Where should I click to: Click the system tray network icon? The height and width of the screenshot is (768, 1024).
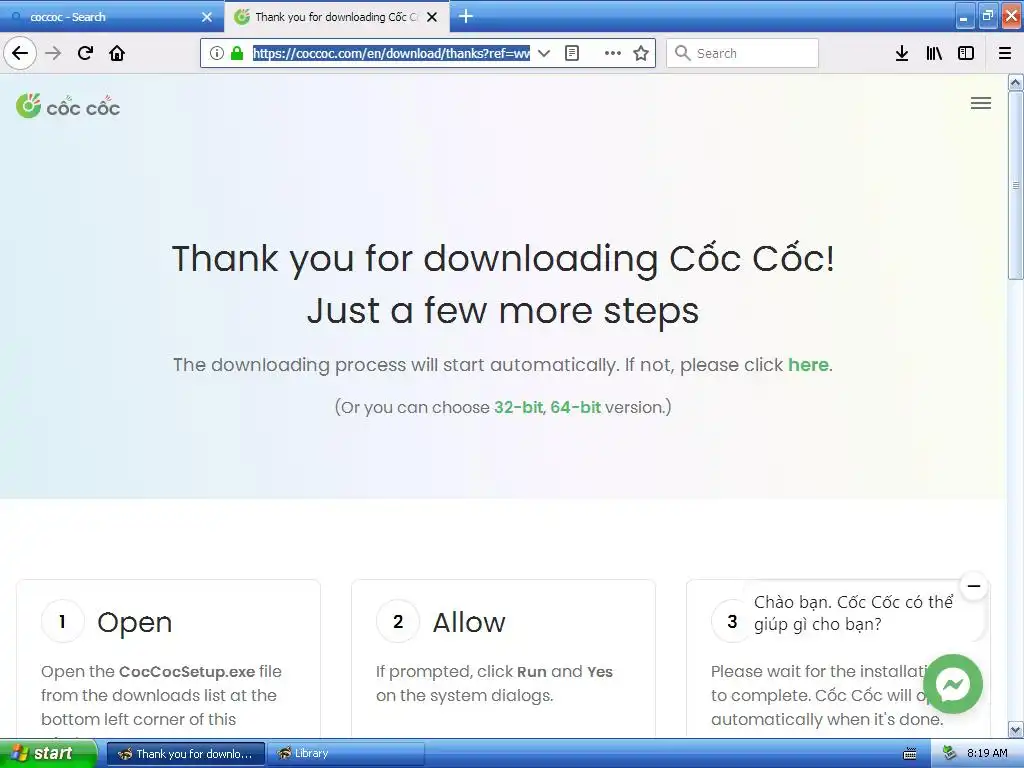coord(950,754)
